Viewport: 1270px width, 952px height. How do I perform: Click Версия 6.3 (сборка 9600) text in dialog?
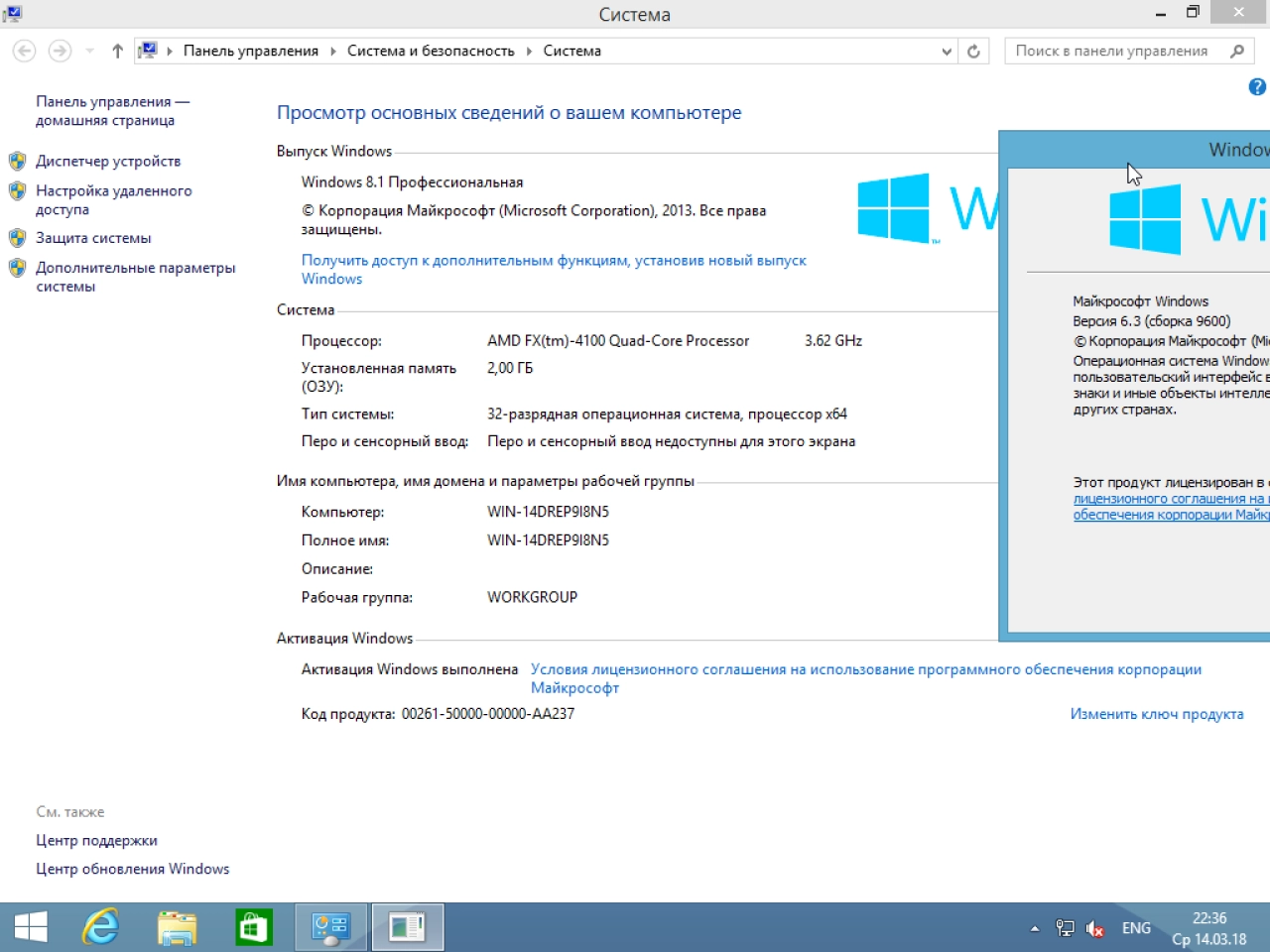[1151, 320]
